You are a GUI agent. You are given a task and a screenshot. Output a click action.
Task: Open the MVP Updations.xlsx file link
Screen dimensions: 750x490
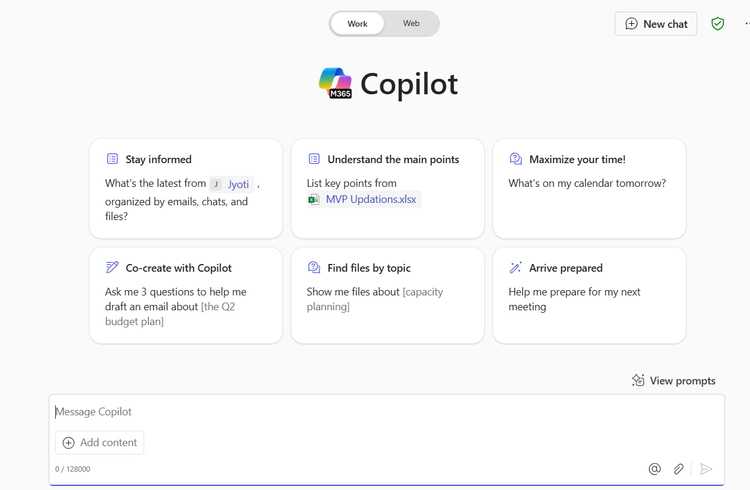[371, 199]
